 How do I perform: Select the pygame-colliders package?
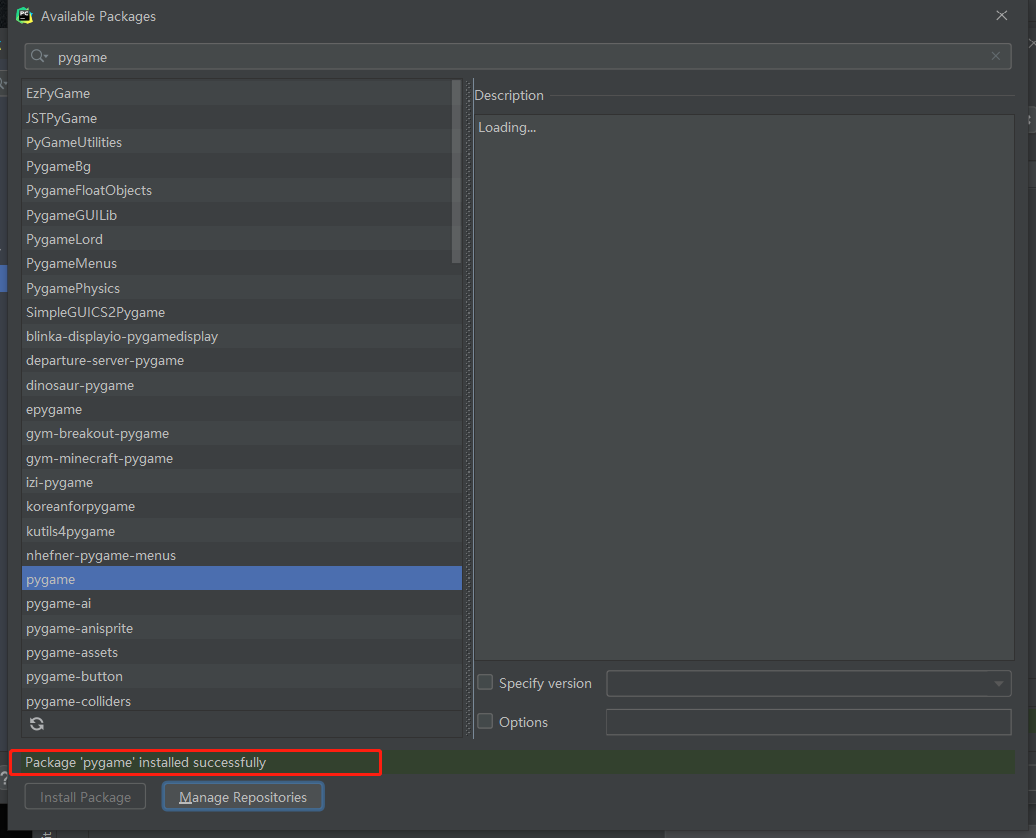(x=242, y=701)
